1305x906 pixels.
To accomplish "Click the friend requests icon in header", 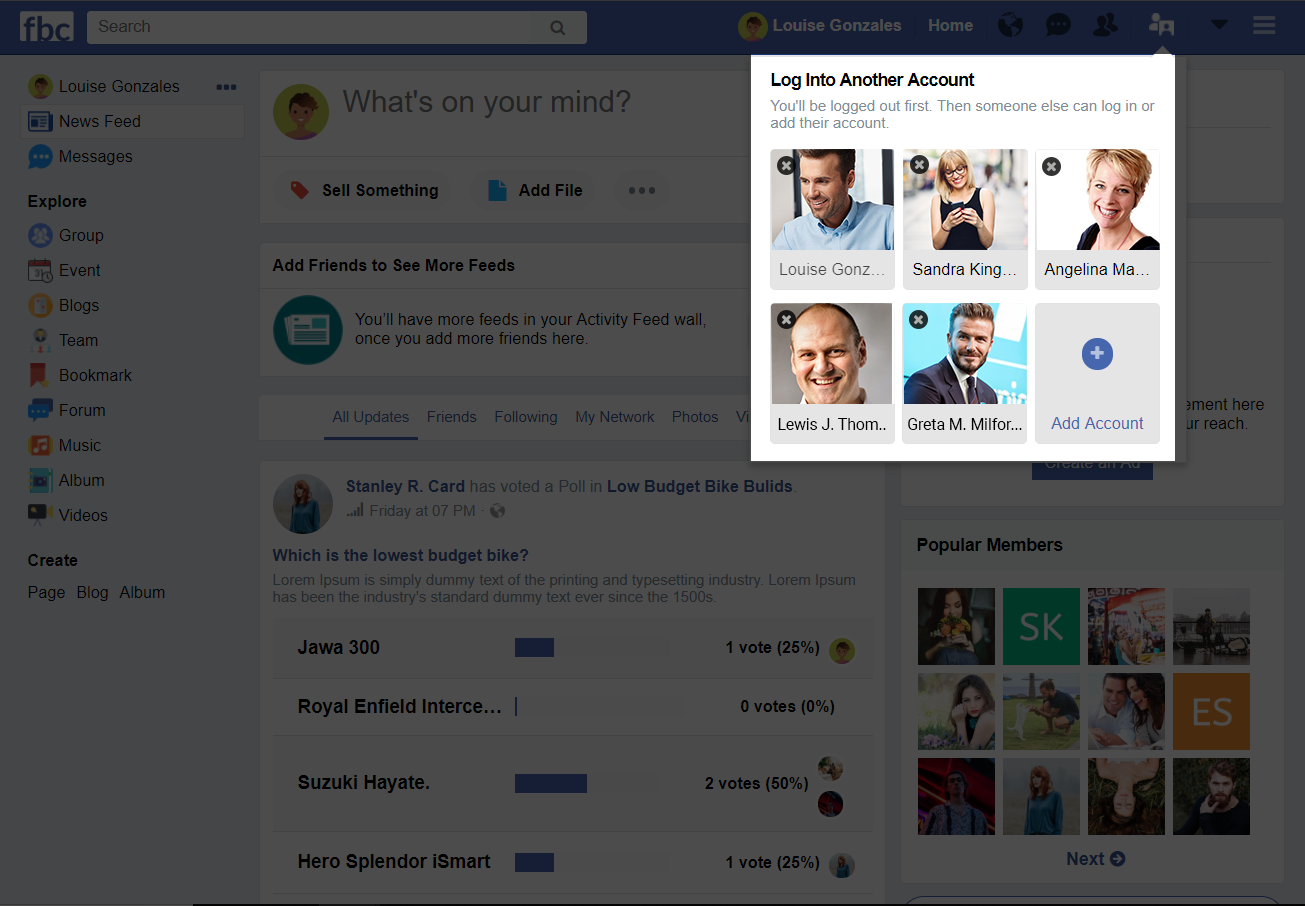I will [1105, 26].
